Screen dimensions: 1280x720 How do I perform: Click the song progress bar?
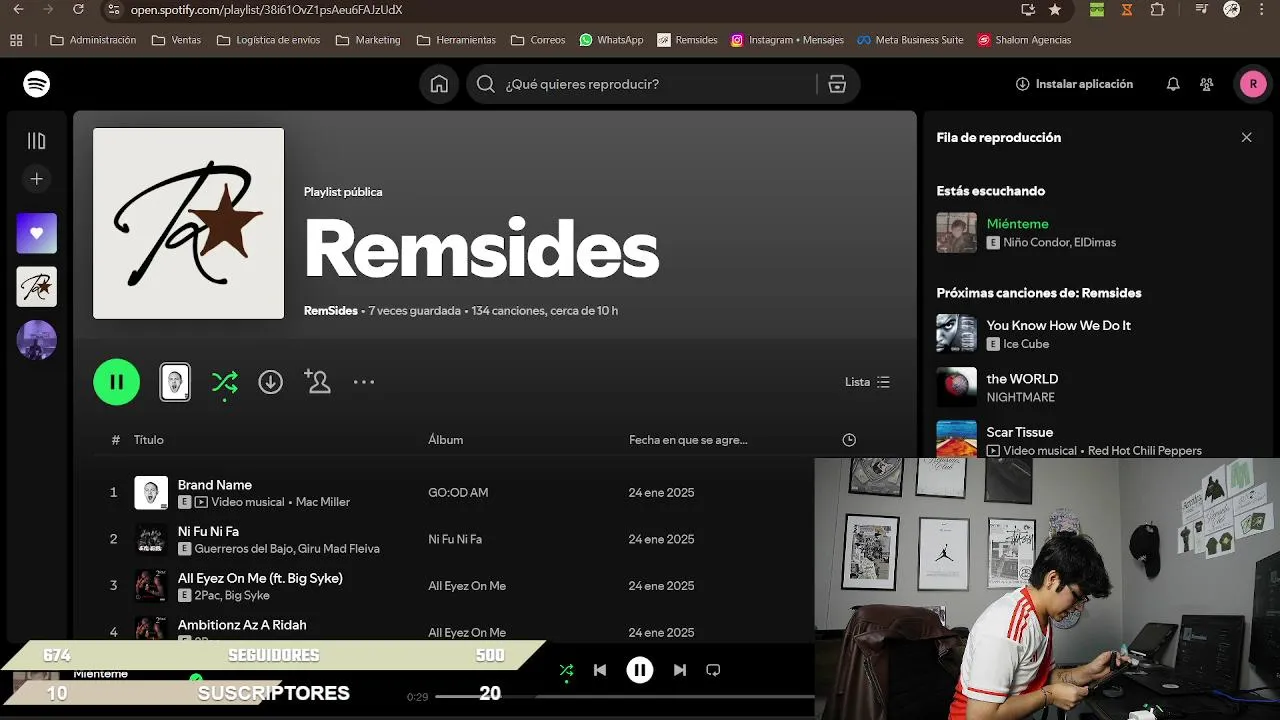pyautogui.click(x=625, y=696)
